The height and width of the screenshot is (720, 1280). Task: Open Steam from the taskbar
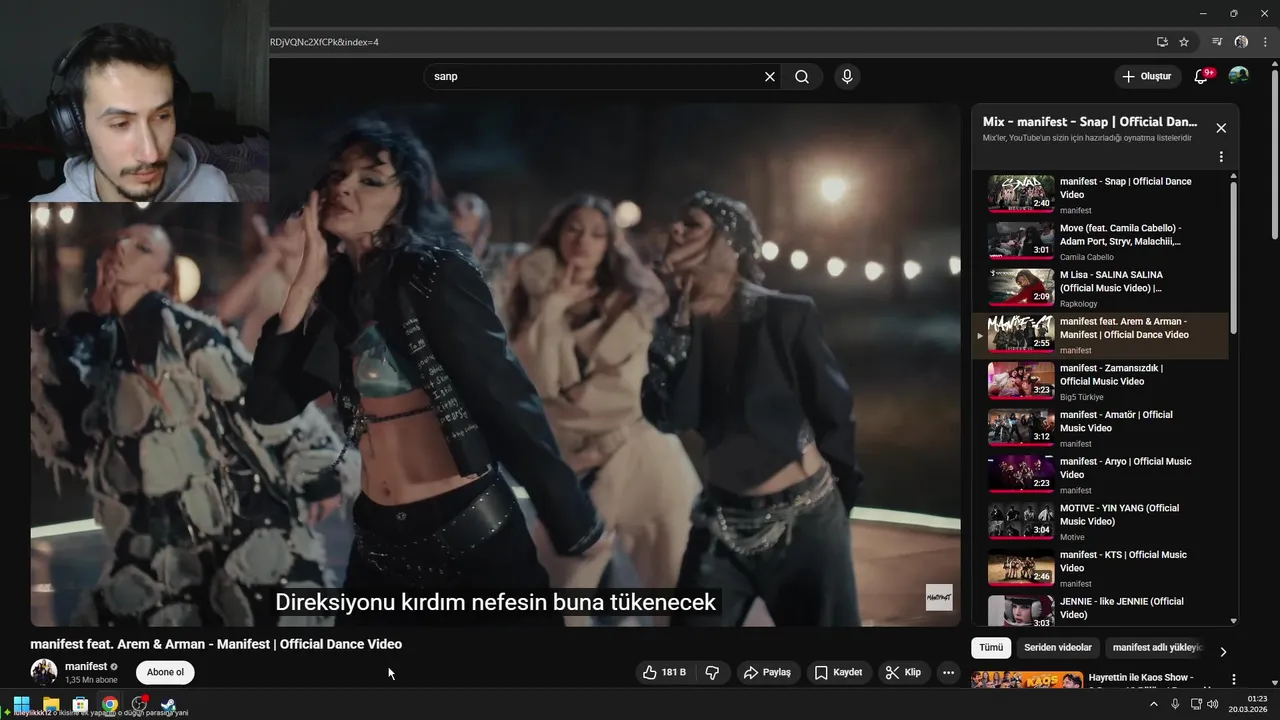coord(168,704)
